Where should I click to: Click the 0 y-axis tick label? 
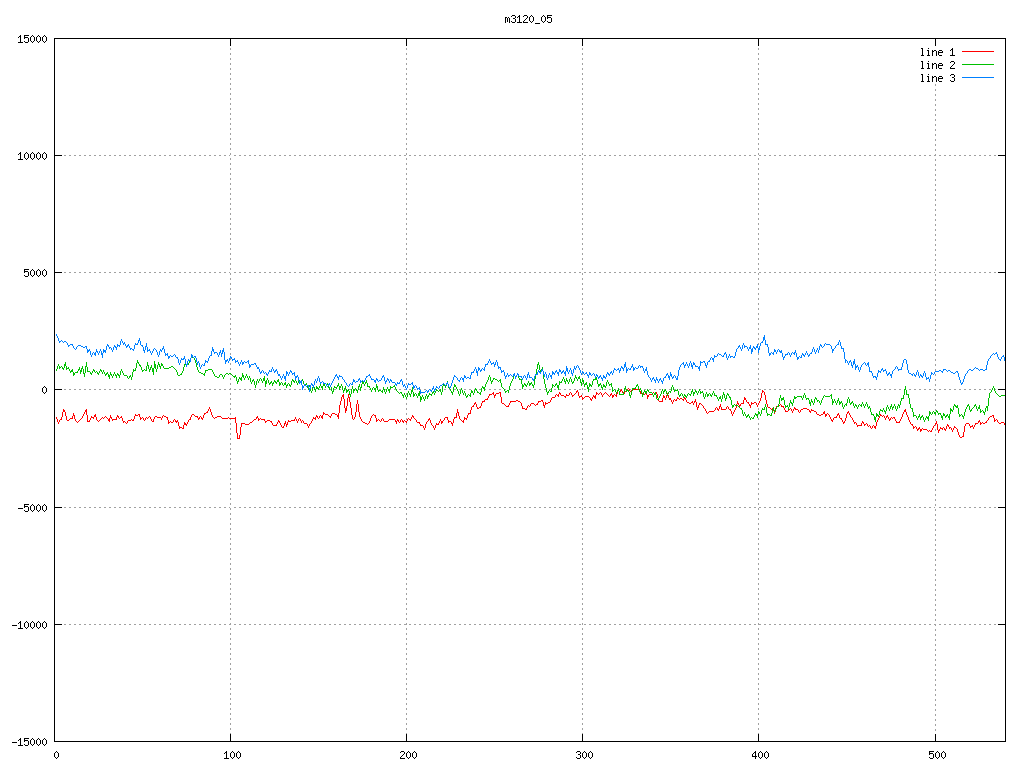[44, 390]
